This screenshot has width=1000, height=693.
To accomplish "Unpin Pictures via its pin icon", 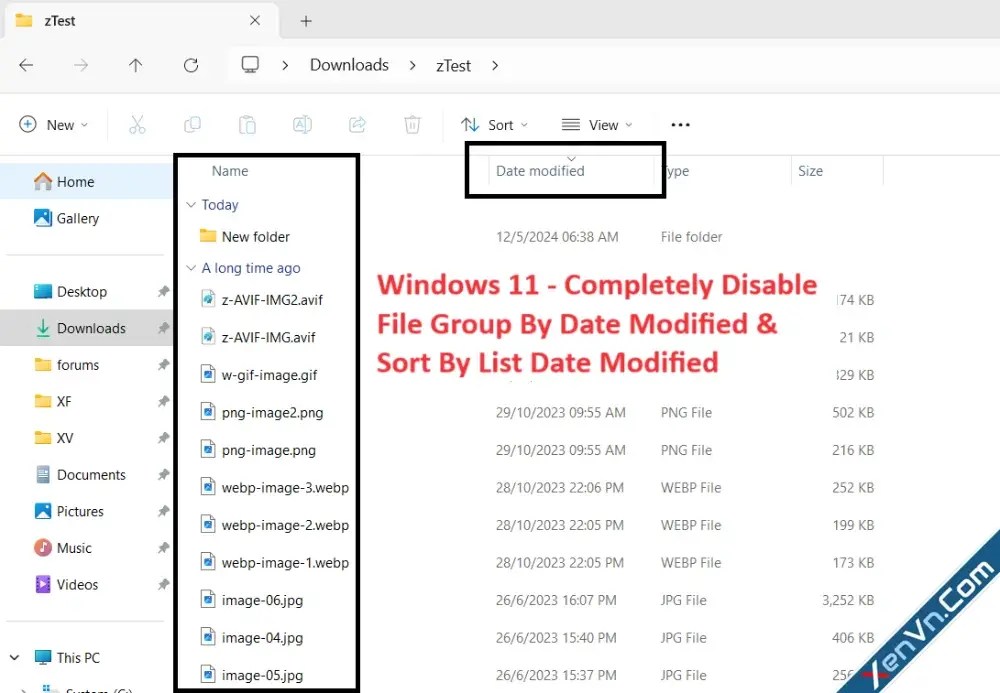I will [x=164, y=511].
